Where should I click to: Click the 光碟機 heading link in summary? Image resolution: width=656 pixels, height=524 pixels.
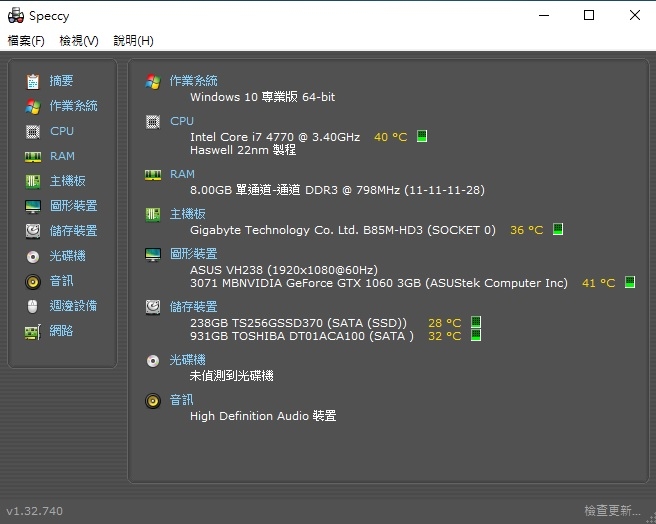tap(187, 360)
